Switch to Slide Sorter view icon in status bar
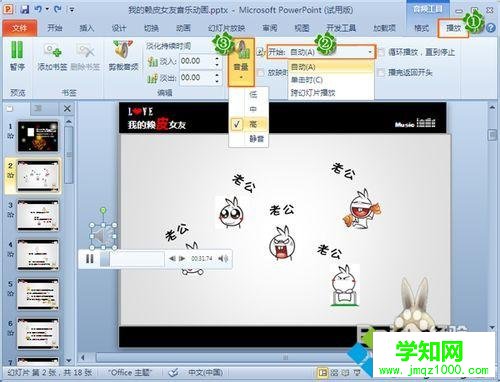The image size is (500, 382). pyautogui.click(x=334, y=372)
